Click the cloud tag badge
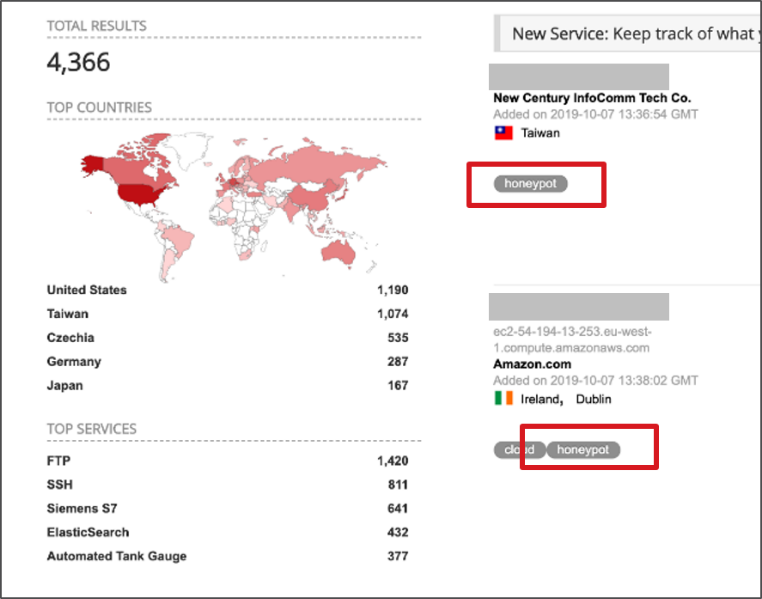Image resolution: width=762 pixels, height=599 pixels. 518,450
